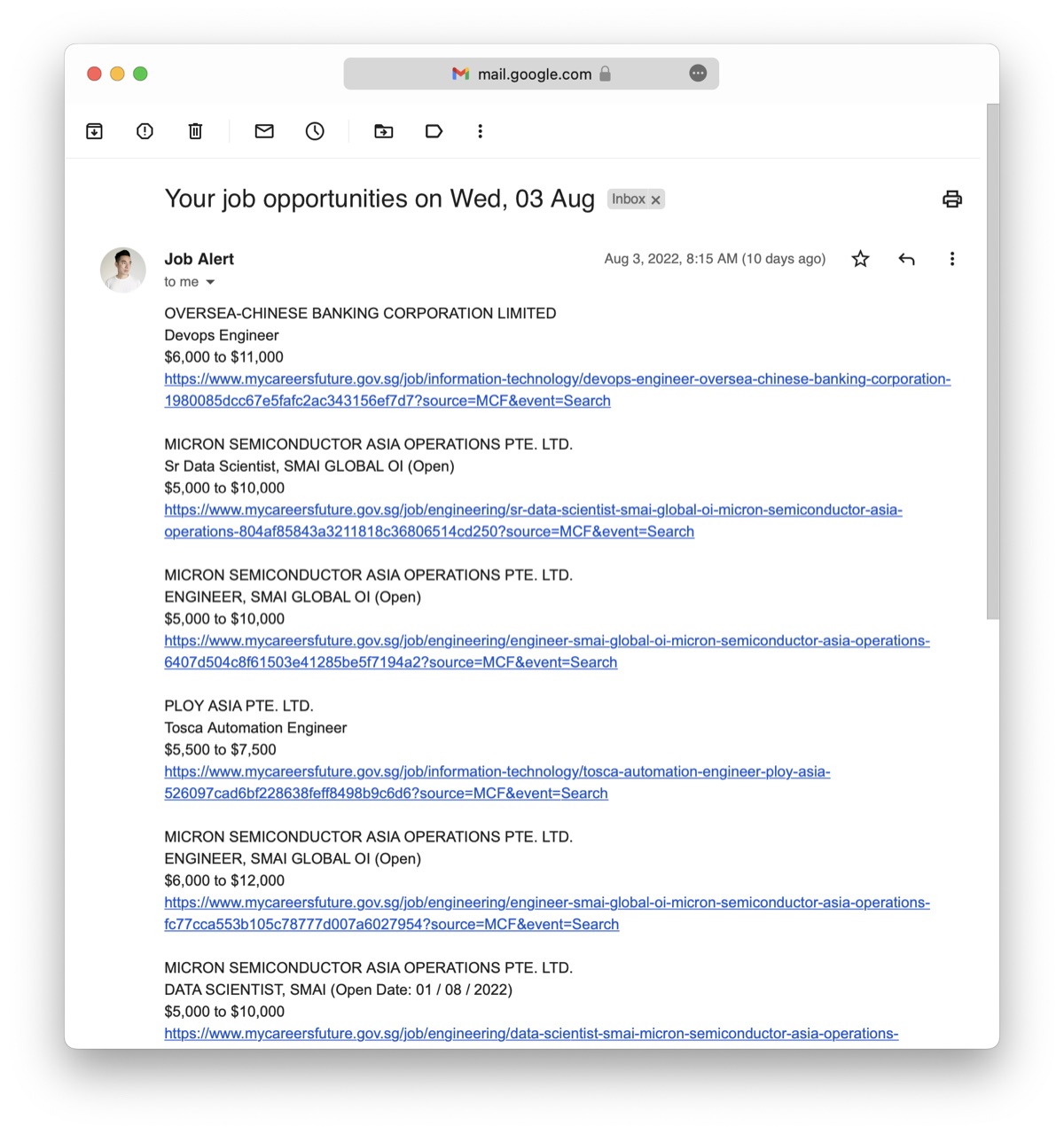Archive this email with the archive icon
The image size is (1064, 1134).
click(x=95, y=131)
